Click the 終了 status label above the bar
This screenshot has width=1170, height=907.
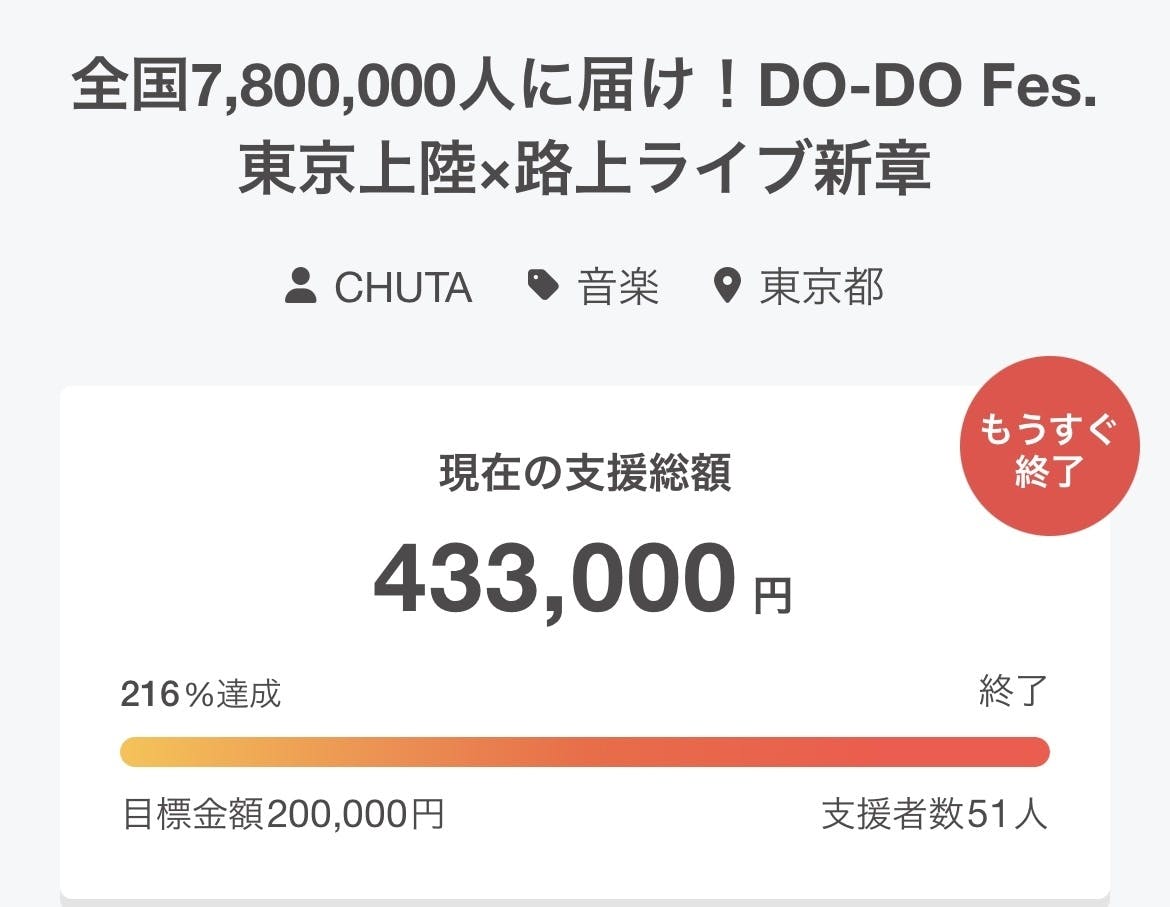point(1013,692)
